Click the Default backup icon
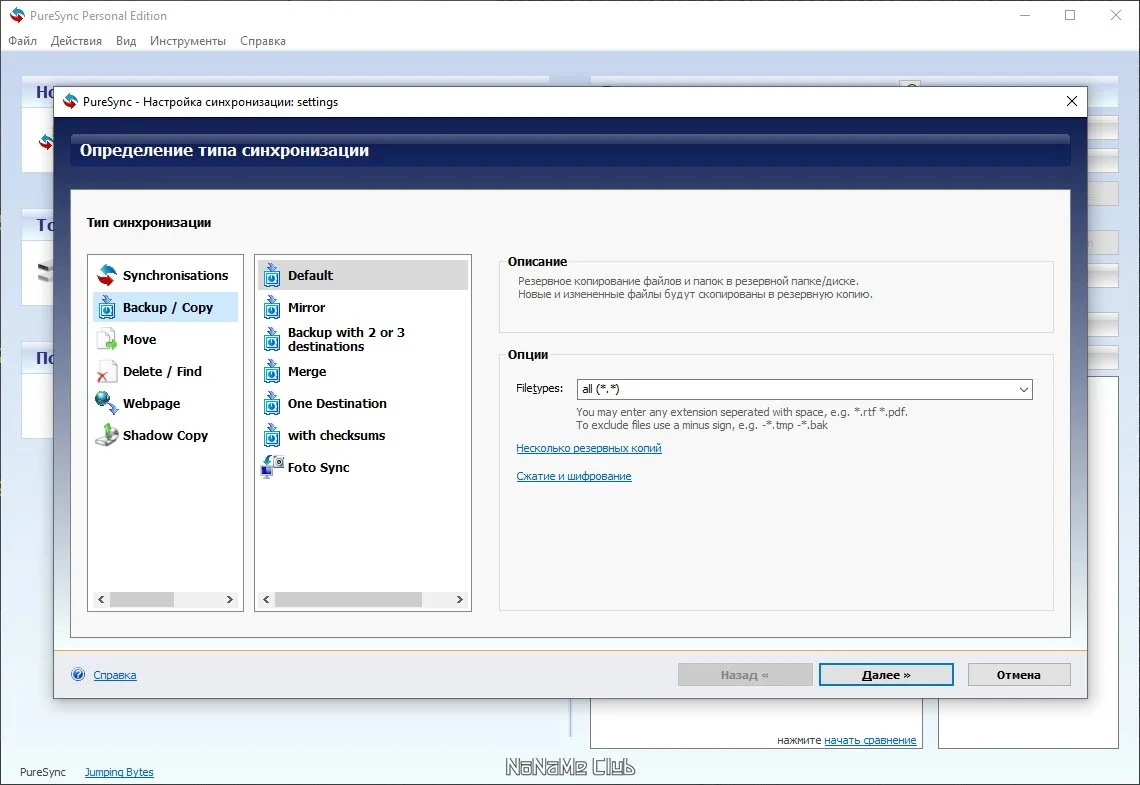1140x785 pixels. coord(272,275)
